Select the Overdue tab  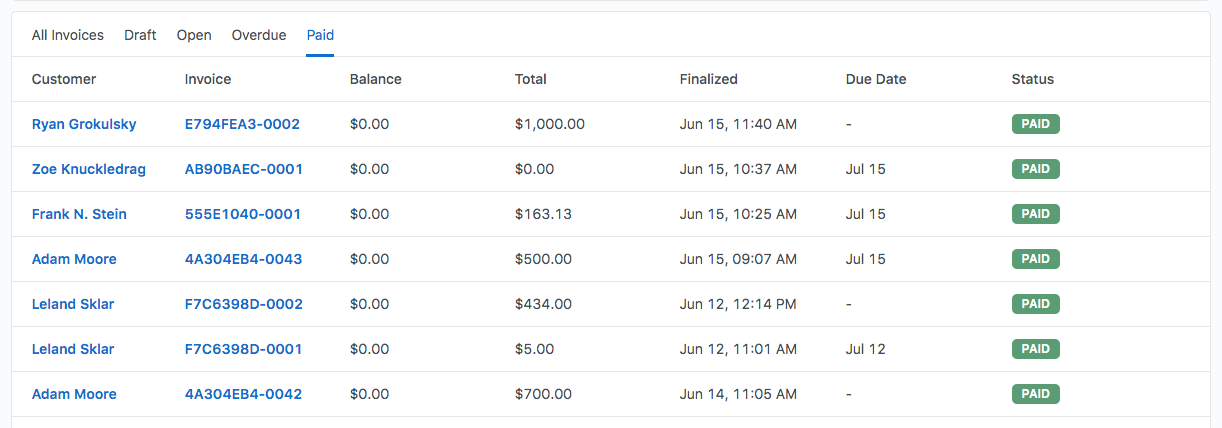coord(259,35)
